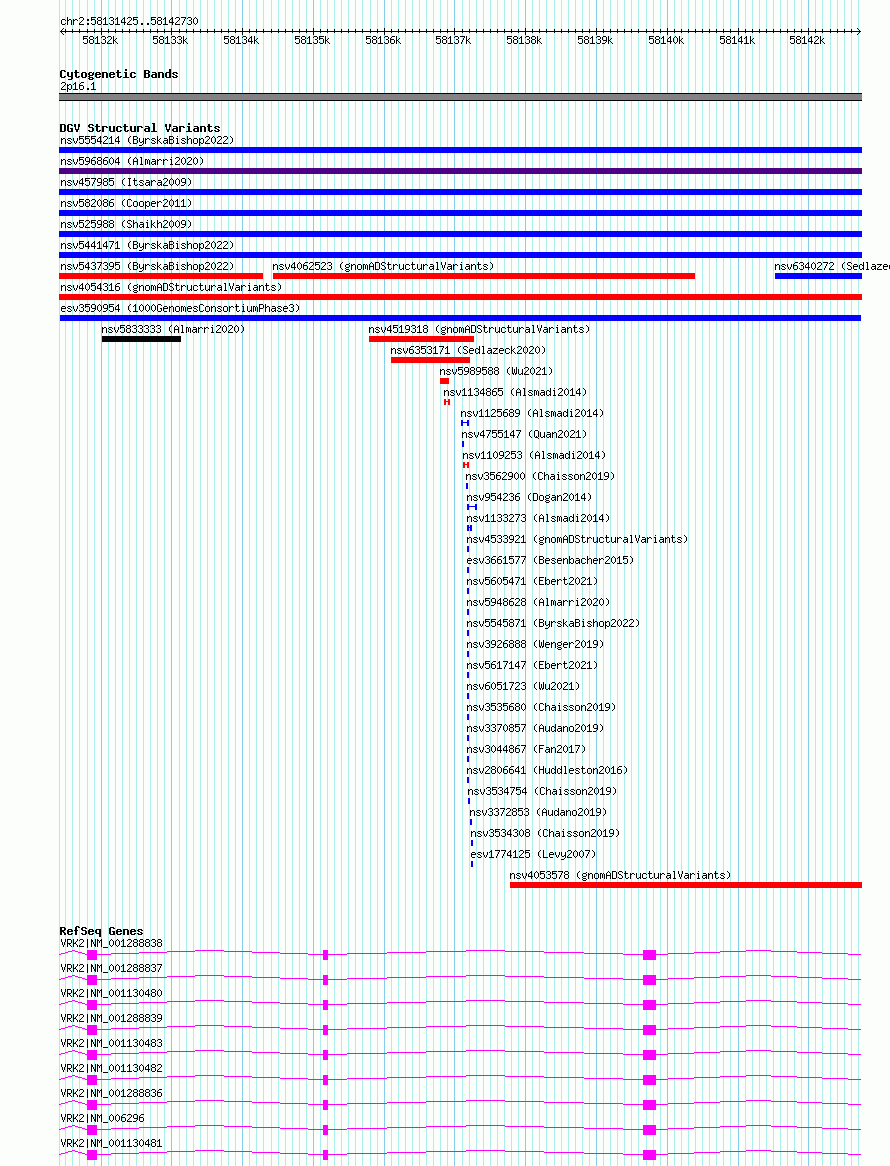Click the nsv3370857 (Audano2019) label
The width and height of the screenshot is (890, 1166).
pyautogui.click(x=535, y=728)
